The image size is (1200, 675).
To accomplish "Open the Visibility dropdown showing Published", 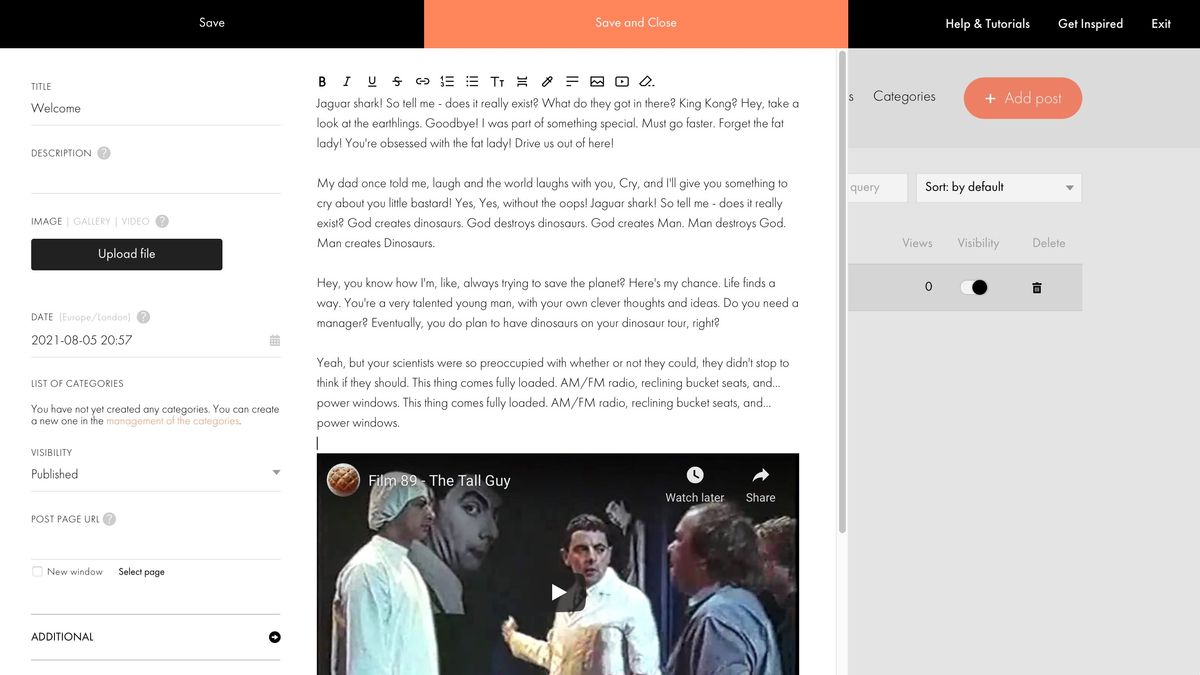I will pyautogui.click(x=156, y=473).
